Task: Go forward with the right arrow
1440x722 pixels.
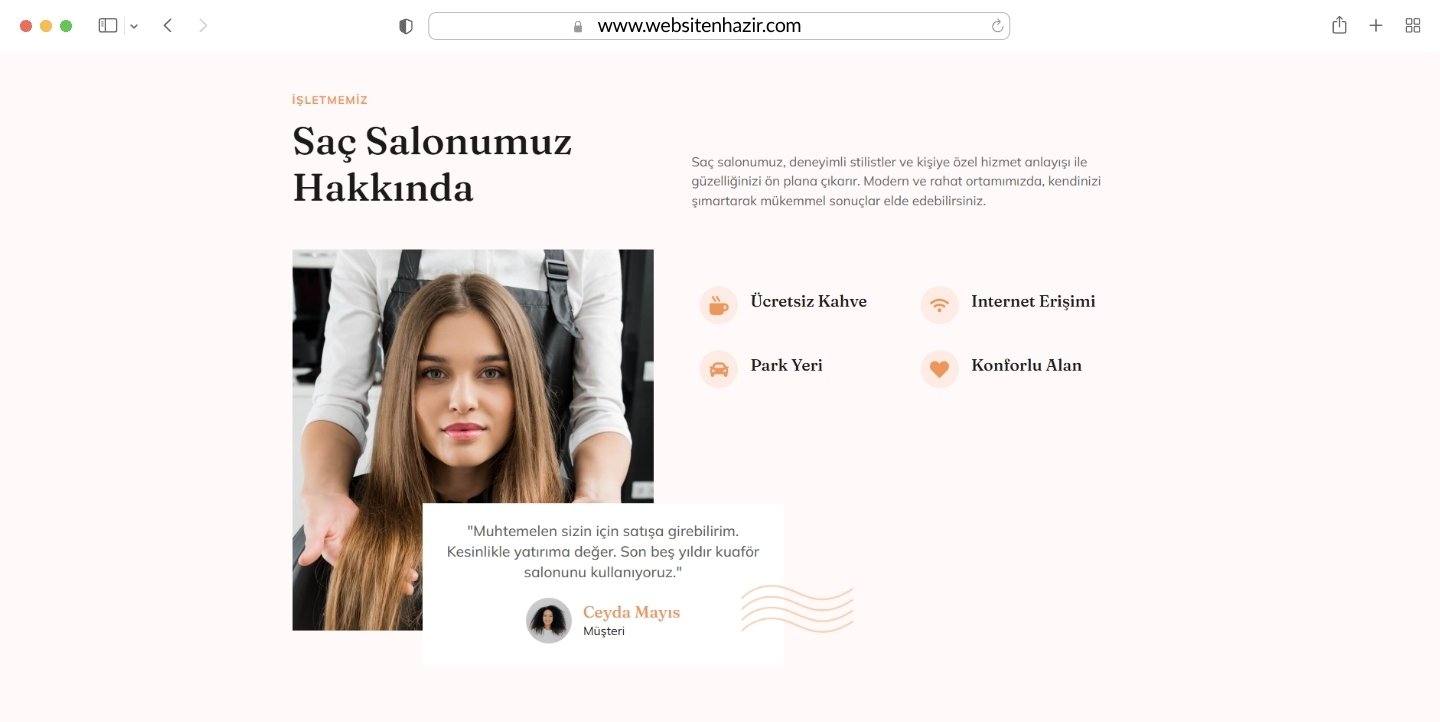Action: [203, 26]
